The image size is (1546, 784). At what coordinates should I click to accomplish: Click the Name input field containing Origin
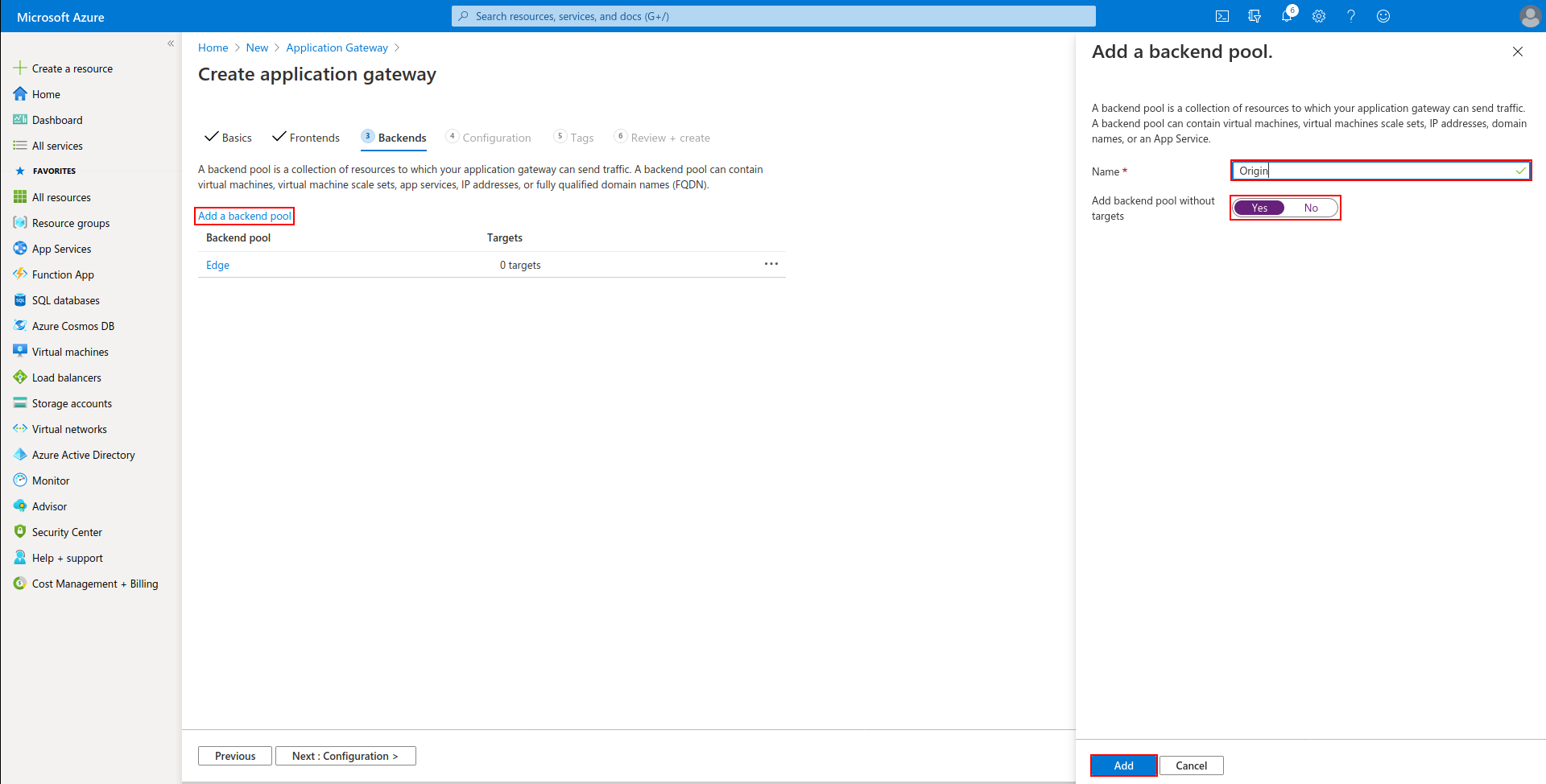click(x=1381, y=171)
